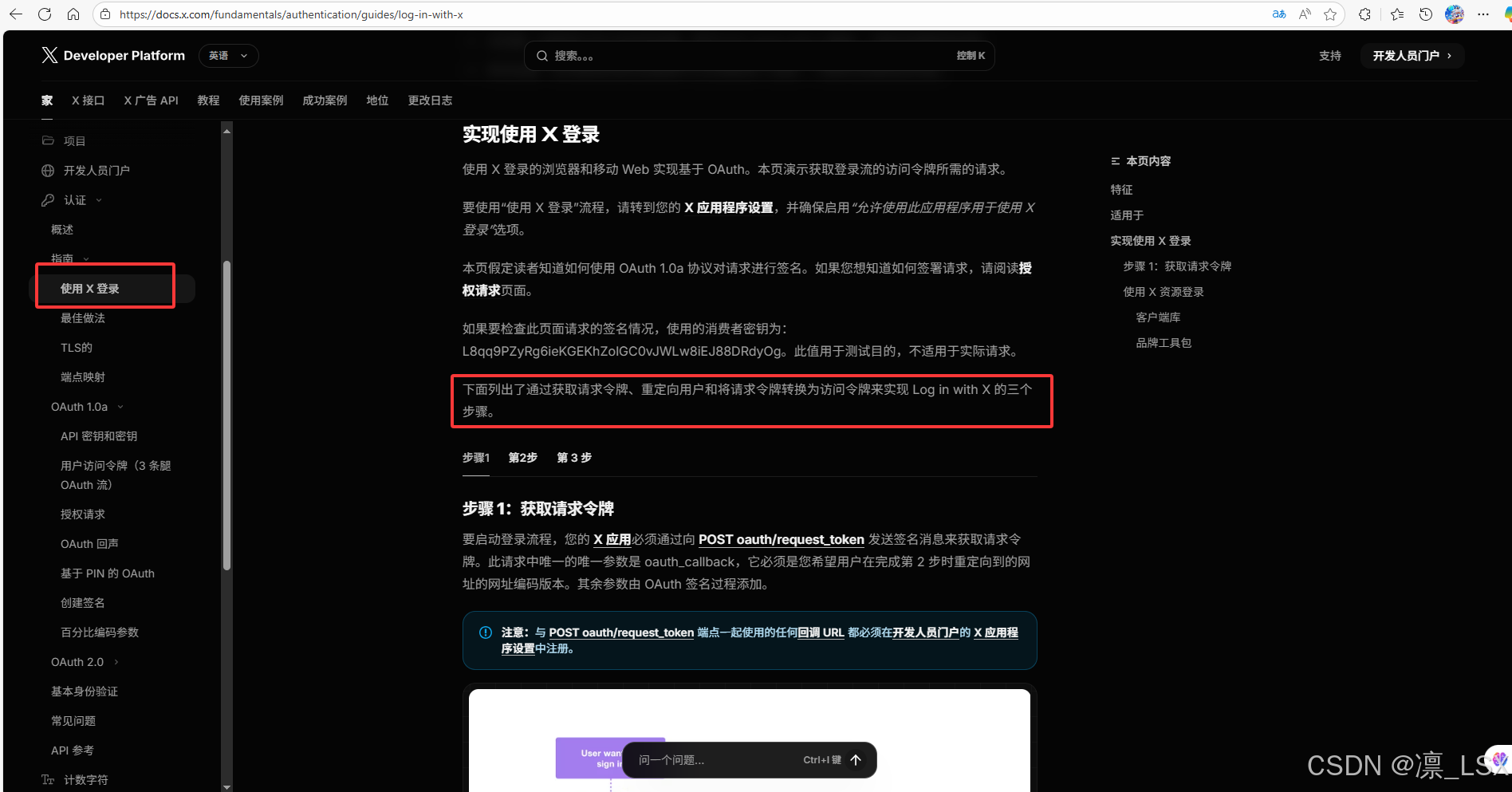
Task: Click the magnifier icon in search box
Action: click(x=542, y=56)
